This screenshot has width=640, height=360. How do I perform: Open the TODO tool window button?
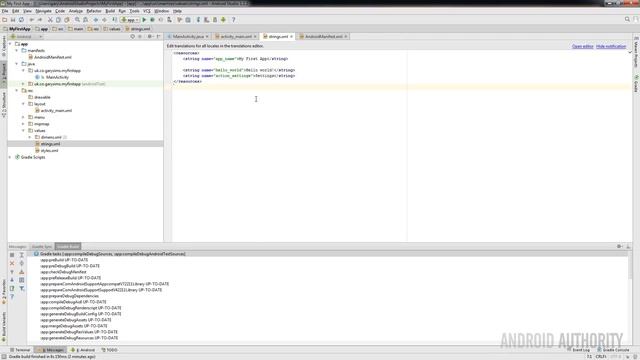click(109, 350)
